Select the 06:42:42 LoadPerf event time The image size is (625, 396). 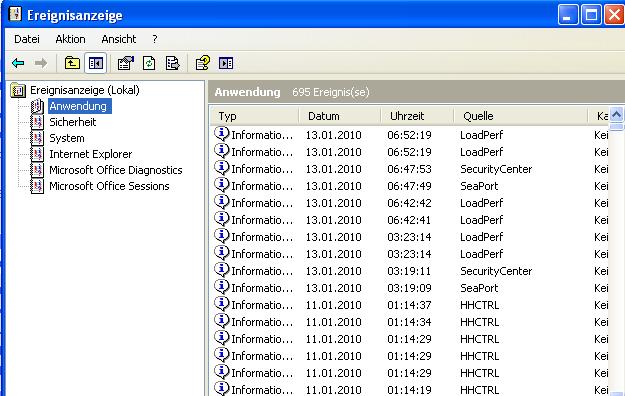click(x=409, y=203)
